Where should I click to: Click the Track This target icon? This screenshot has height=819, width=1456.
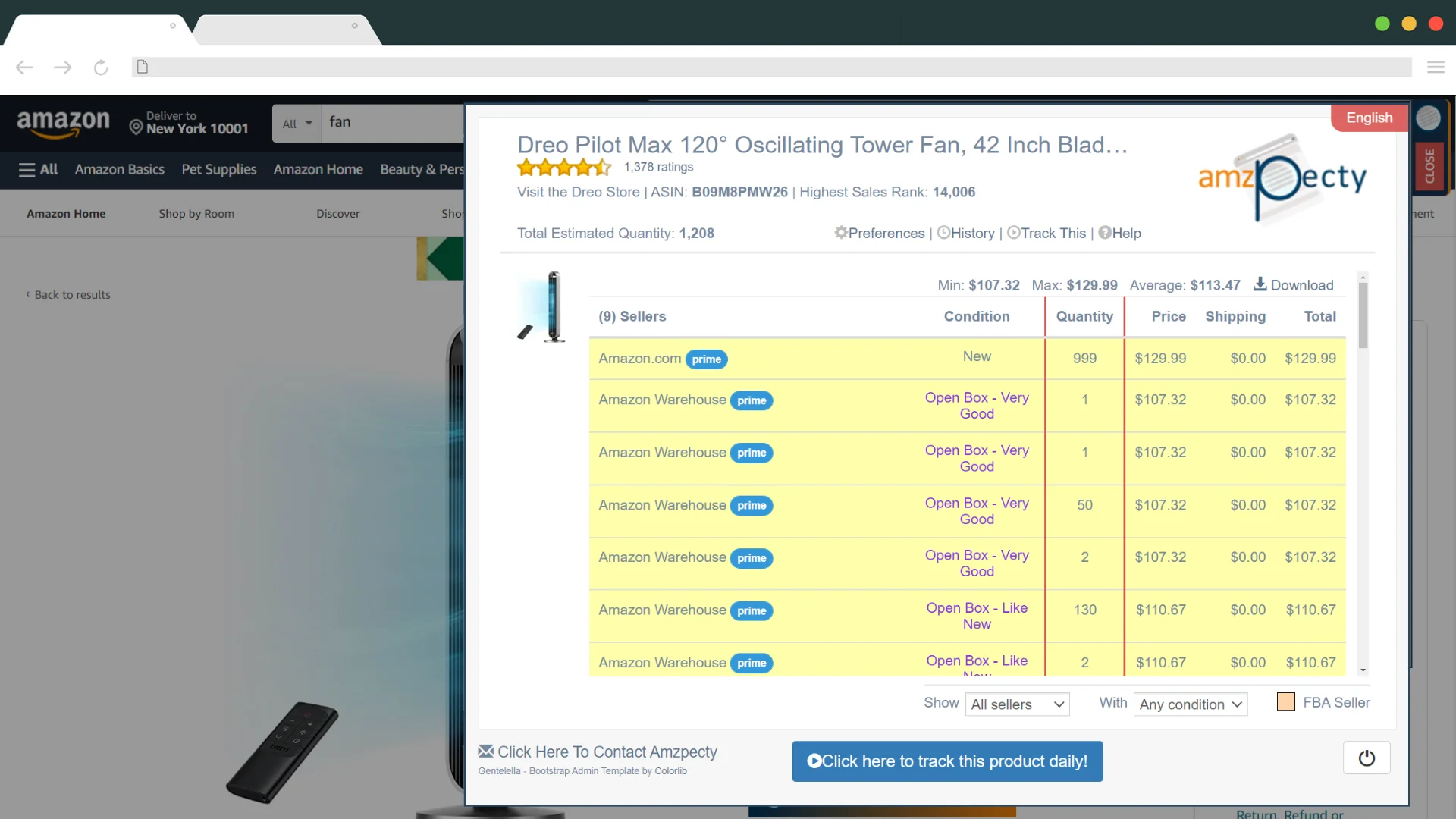(x=1013, y=233)
